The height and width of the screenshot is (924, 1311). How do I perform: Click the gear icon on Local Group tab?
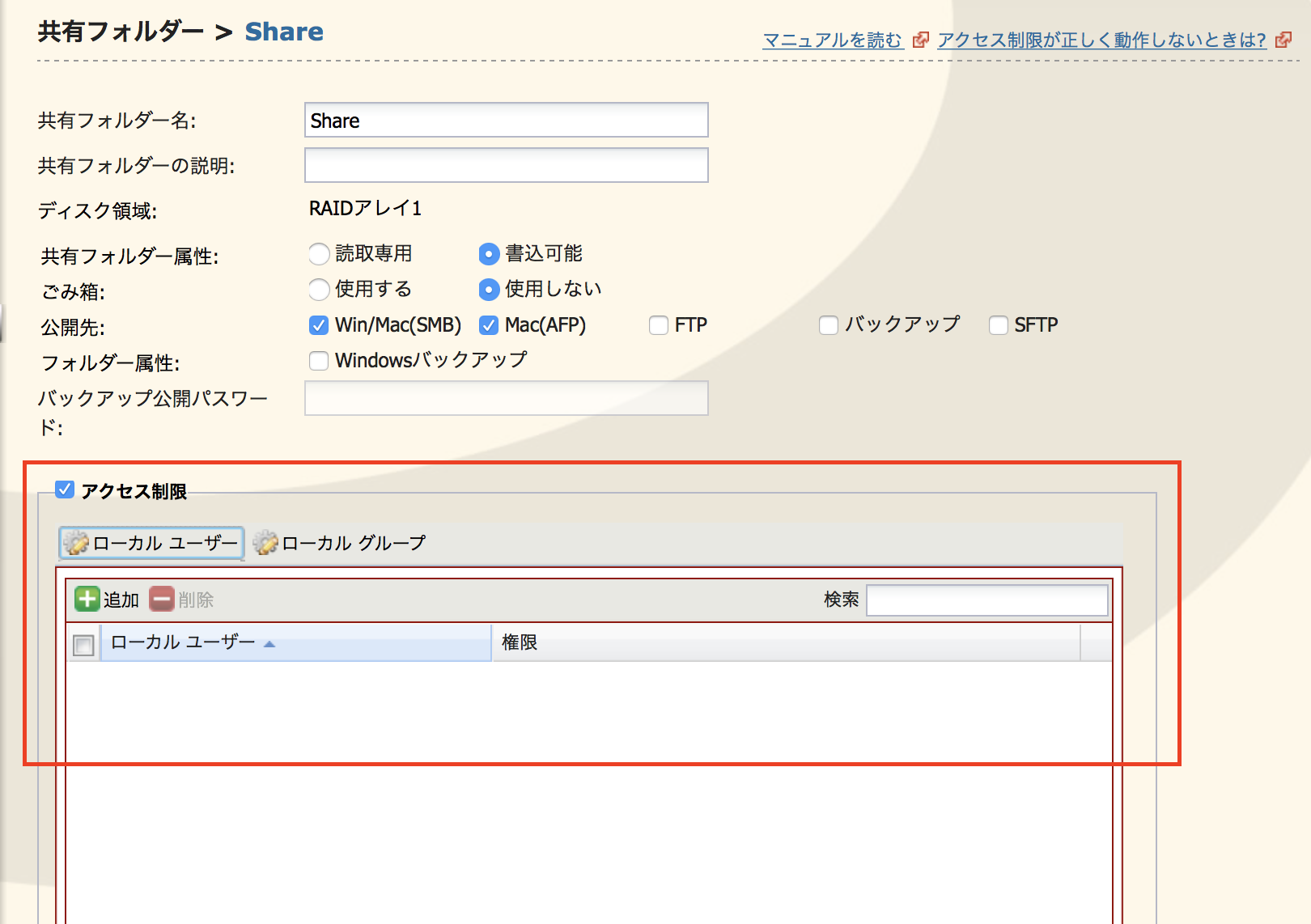(x=265, y=543)
